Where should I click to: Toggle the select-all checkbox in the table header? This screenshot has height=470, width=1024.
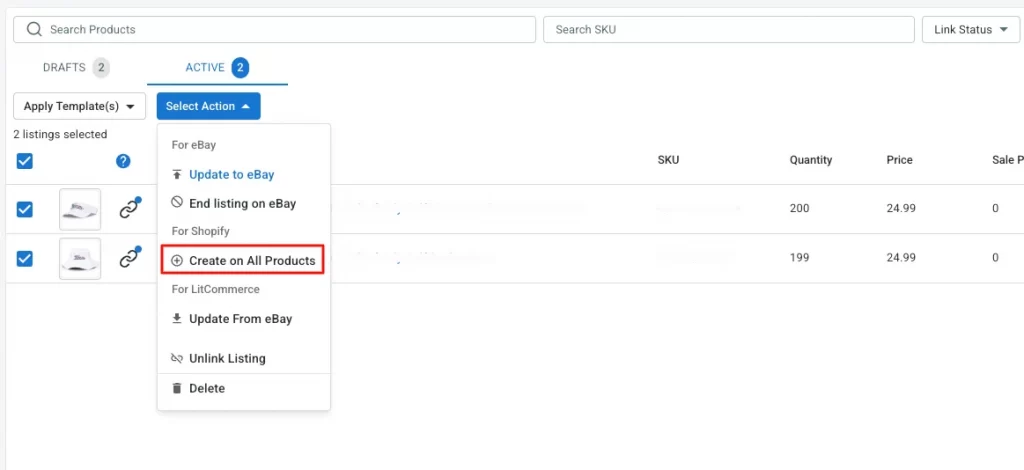coord(24,161)
